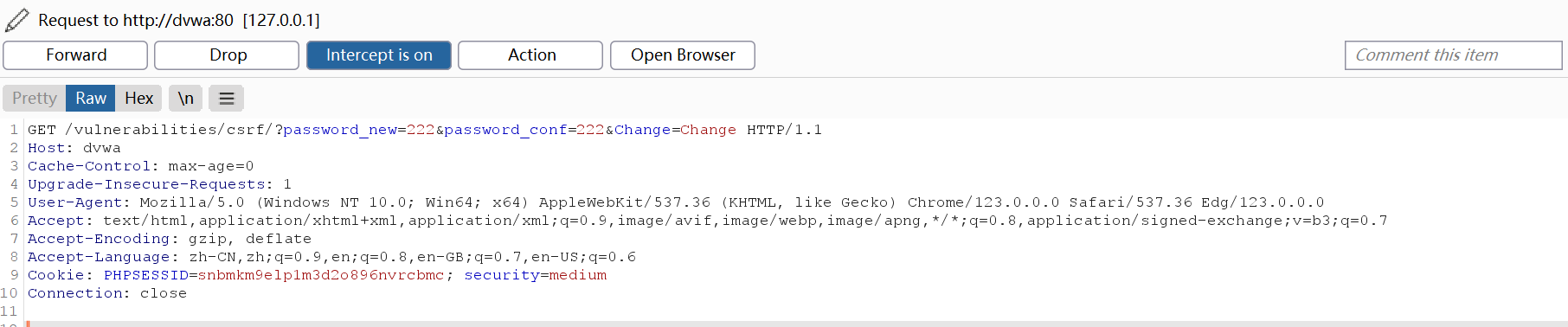This screenshot has height=327, width=1568.
Task: Switch to the Hex view tab
Action: [x=139, y=99]
